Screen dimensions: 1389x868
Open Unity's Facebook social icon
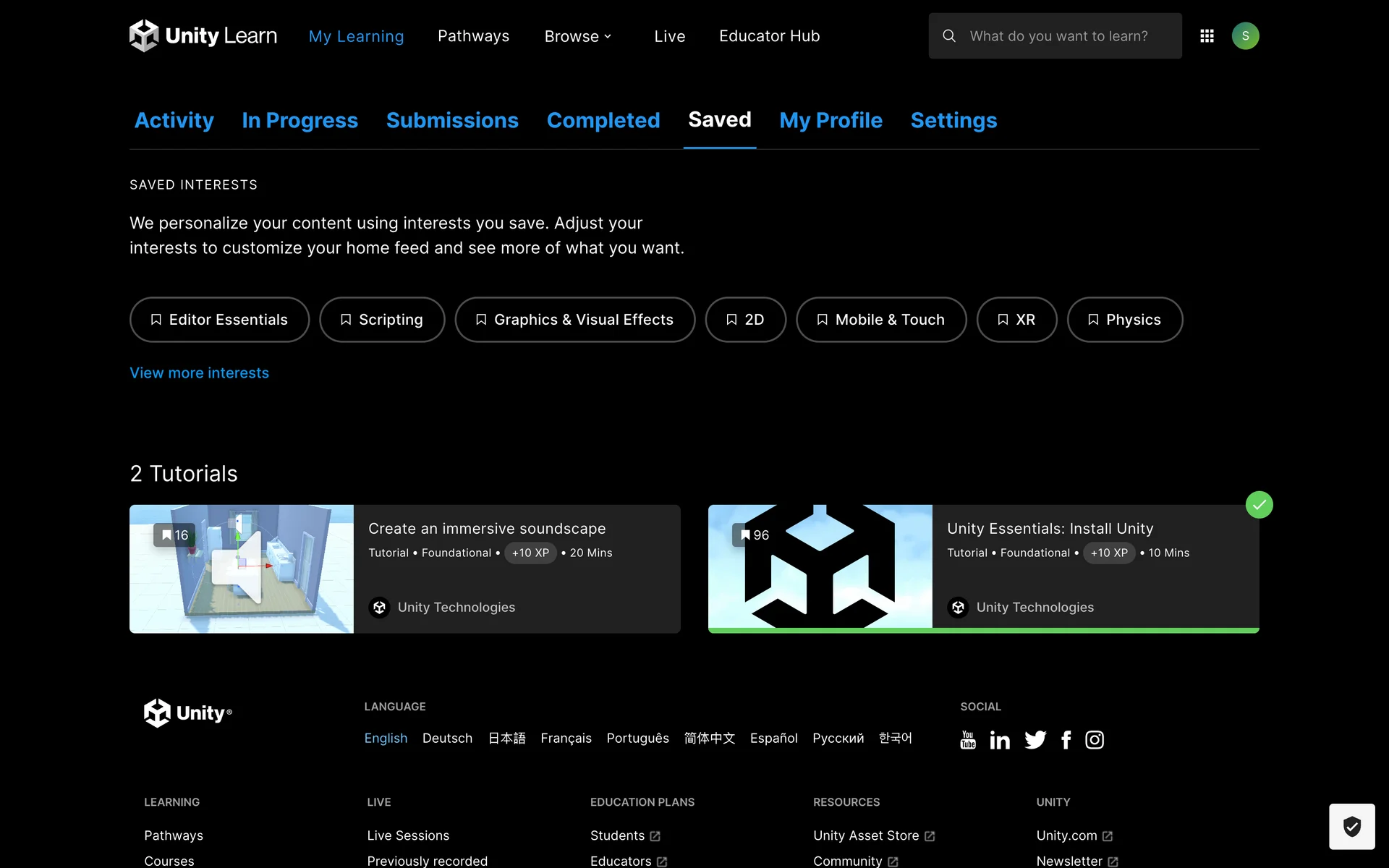[1066, 739]
